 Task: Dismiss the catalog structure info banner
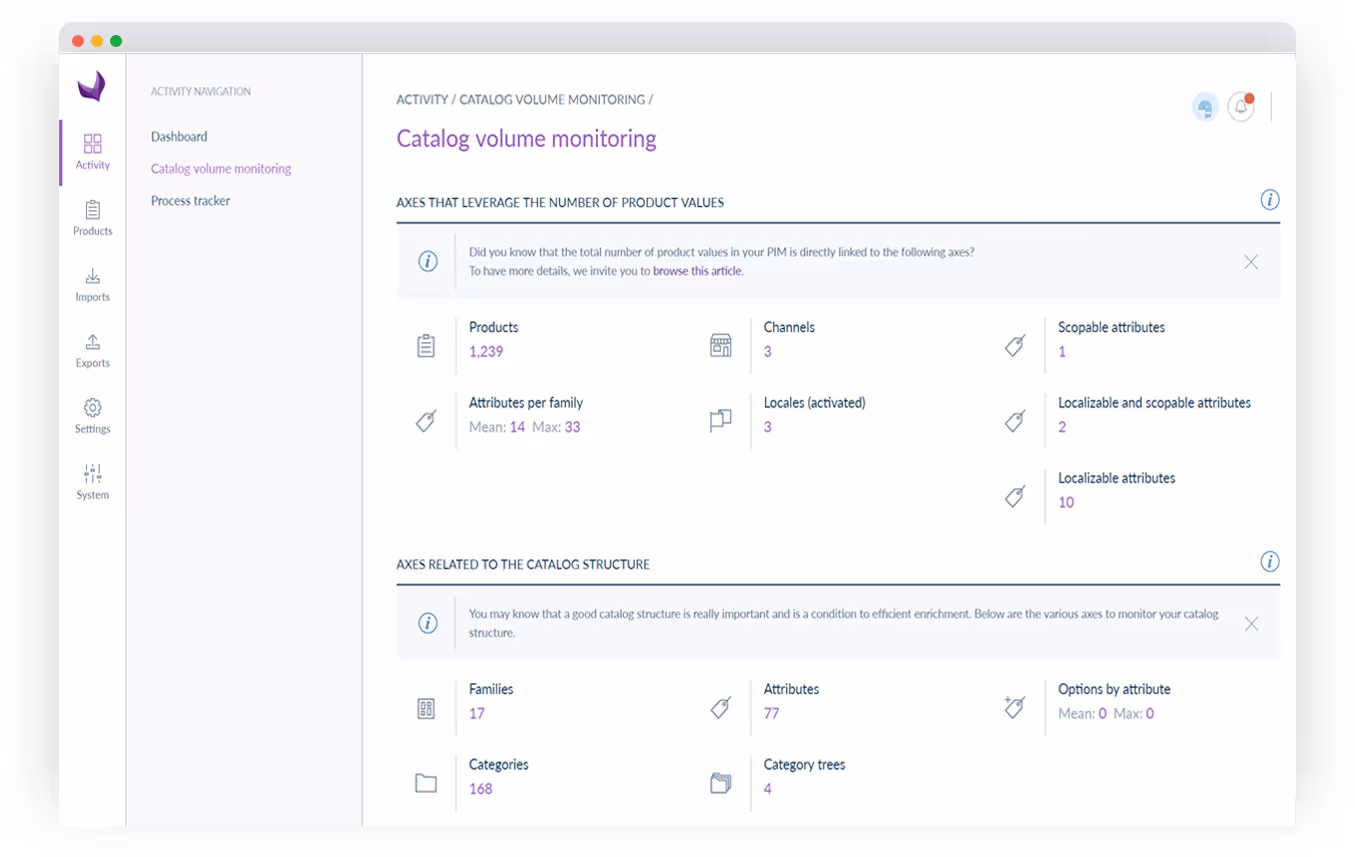[1251, 624]
